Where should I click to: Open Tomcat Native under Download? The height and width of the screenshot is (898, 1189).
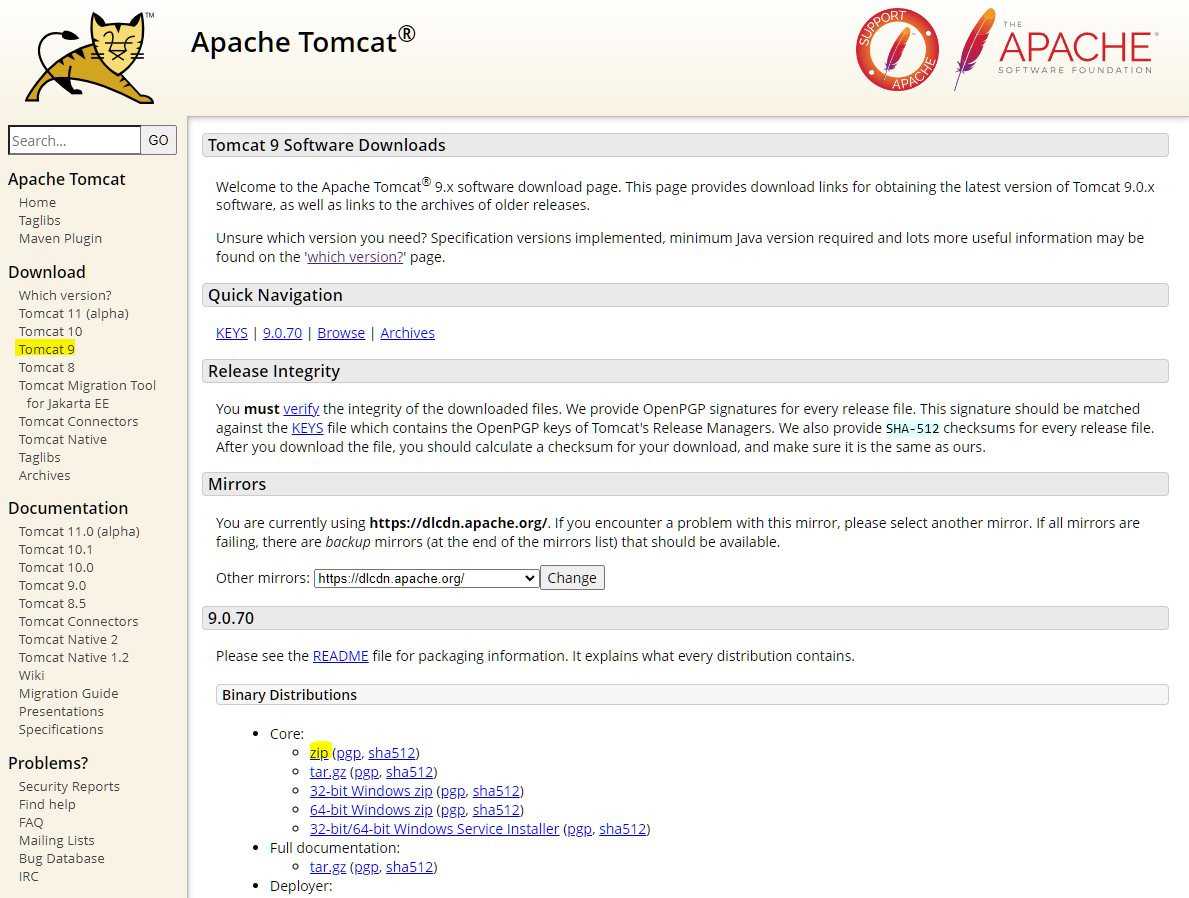[62, 439]
